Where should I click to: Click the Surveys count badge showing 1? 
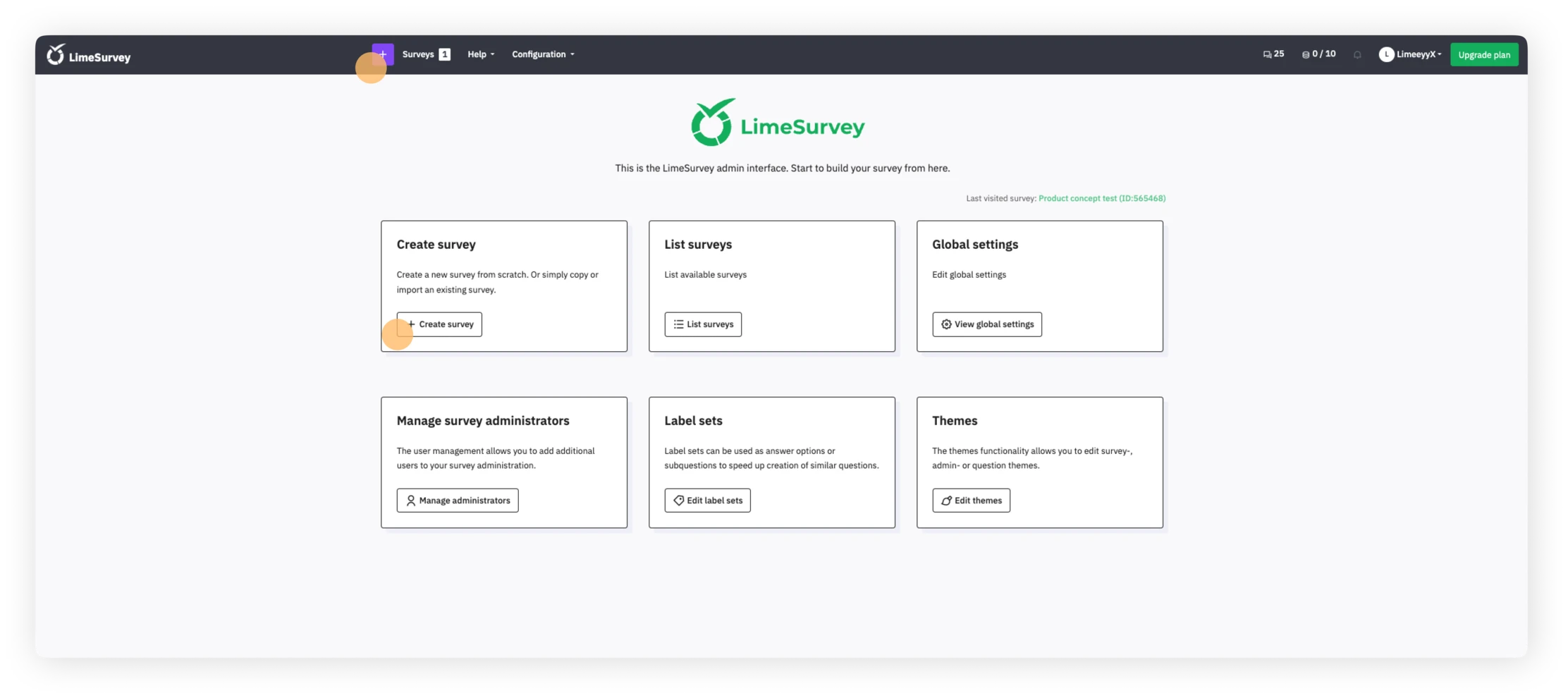point(444,54)
